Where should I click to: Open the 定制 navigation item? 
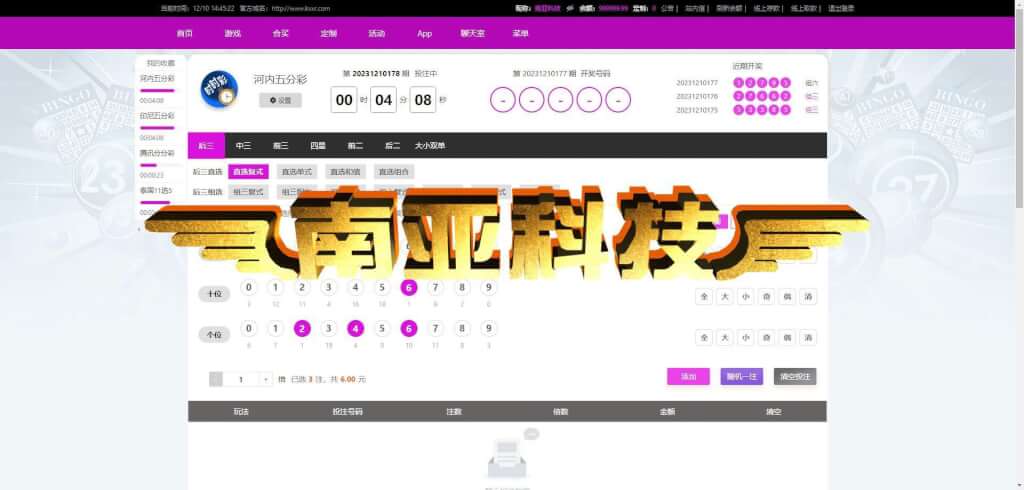pyautogui.click(x=328, y=33)
